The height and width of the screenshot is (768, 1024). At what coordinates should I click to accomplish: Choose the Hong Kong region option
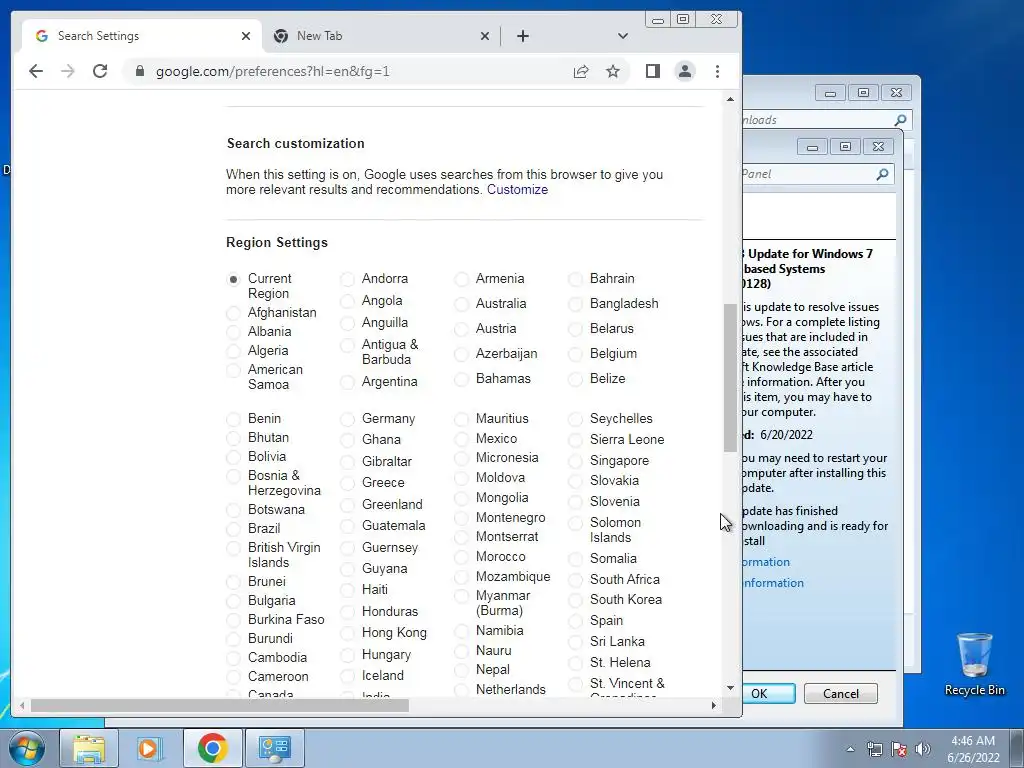coord(347,633)
